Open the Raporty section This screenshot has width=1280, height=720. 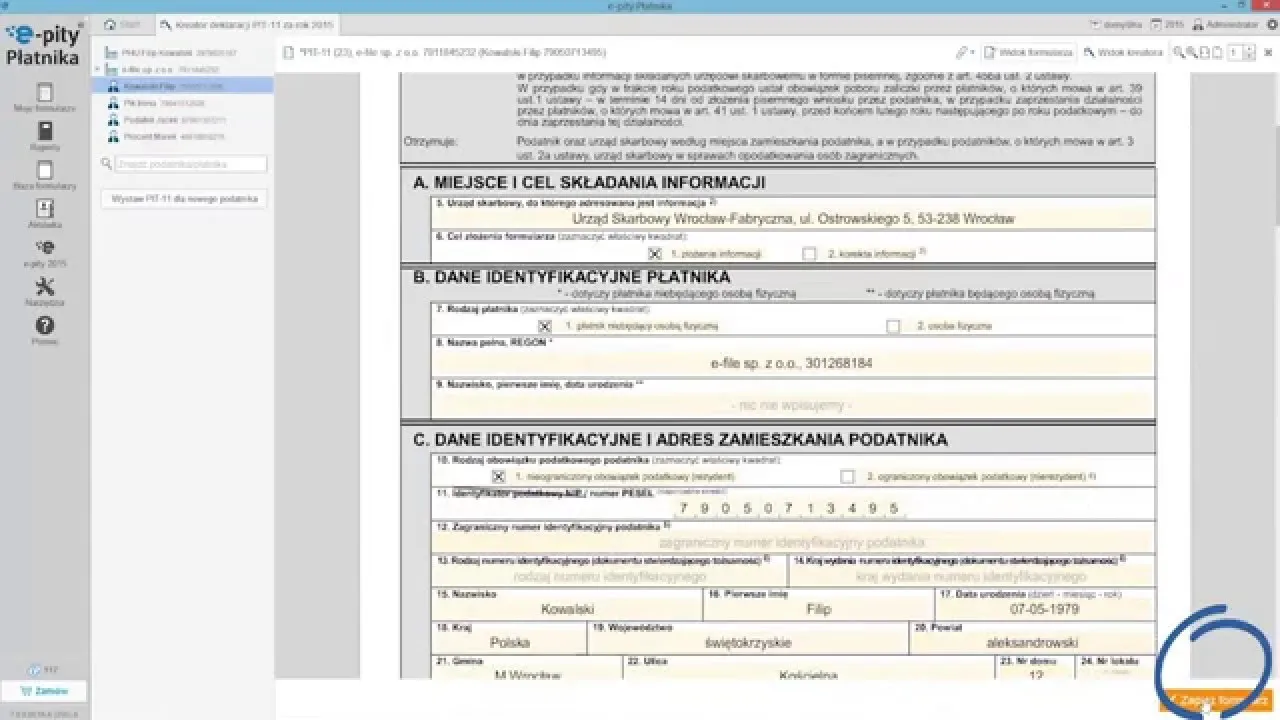[45, 136]
